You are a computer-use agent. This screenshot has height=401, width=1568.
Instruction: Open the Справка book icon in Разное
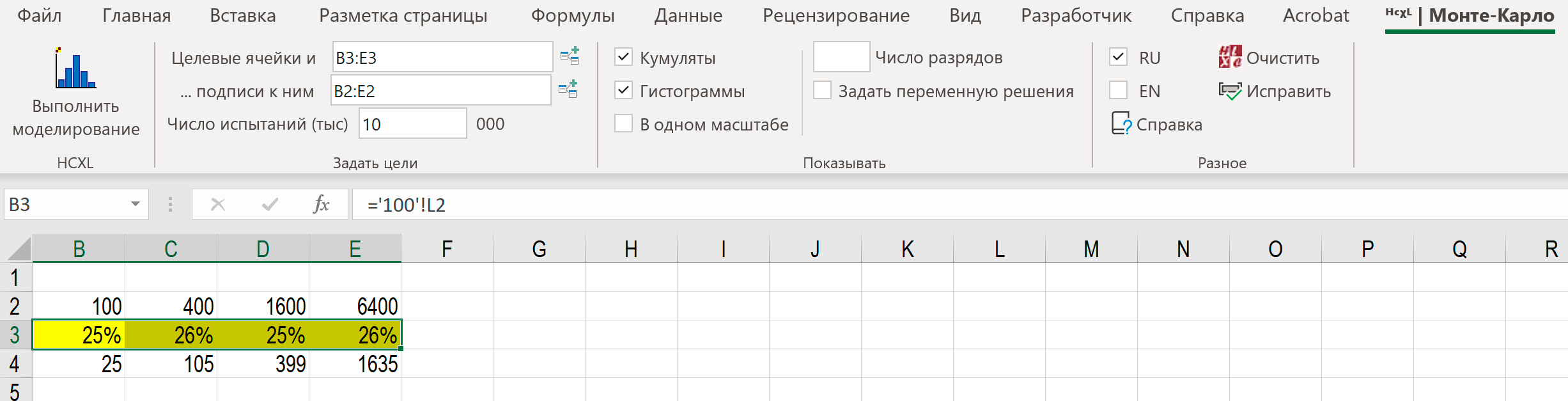click(1121, 123)
